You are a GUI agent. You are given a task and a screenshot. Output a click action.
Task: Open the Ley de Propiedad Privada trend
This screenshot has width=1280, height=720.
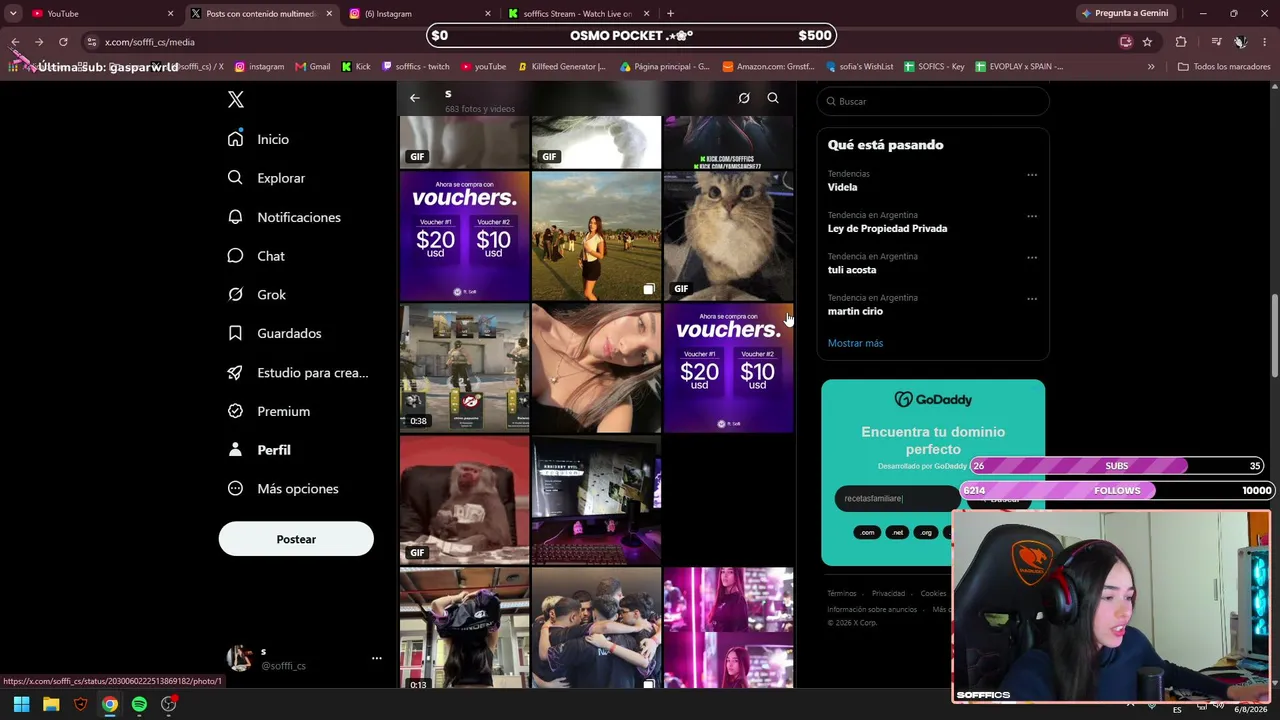(887, 228)
